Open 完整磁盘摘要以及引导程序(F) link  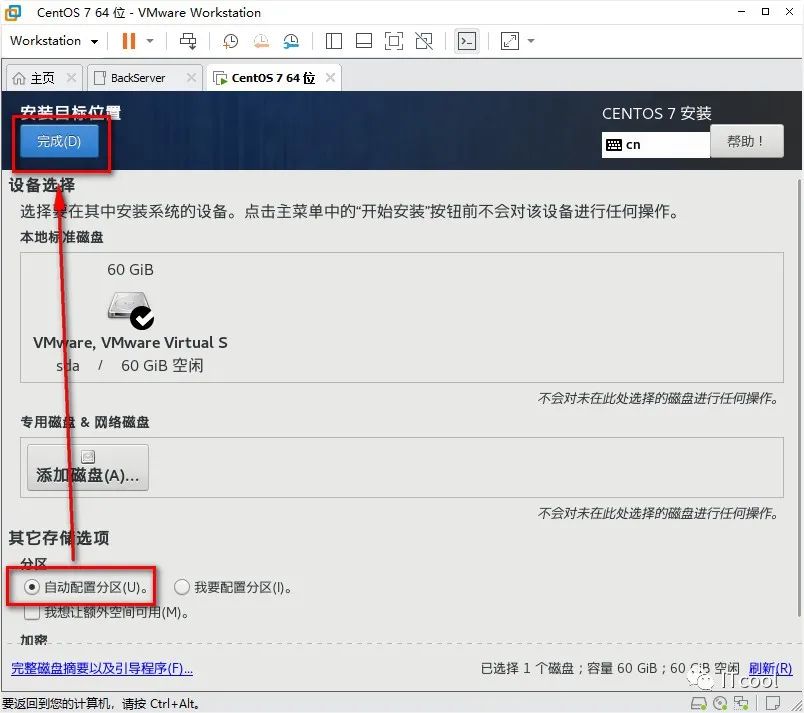pyautogui.click(x=102, y=668)
